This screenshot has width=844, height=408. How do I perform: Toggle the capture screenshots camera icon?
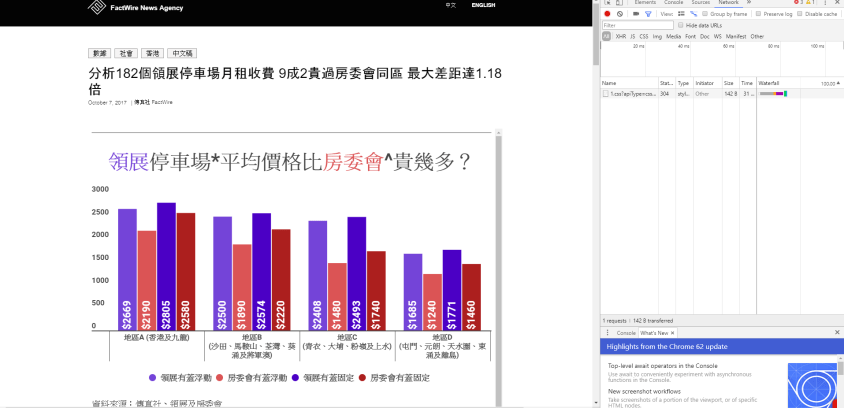(x=634, y=14)
